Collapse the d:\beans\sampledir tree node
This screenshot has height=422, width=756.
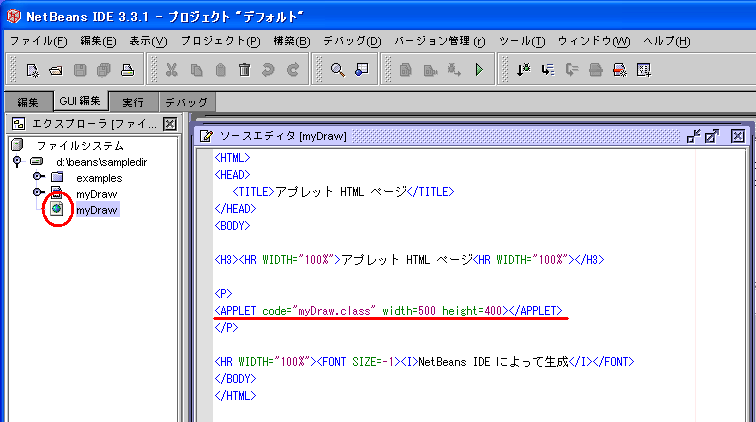point(17,162)
